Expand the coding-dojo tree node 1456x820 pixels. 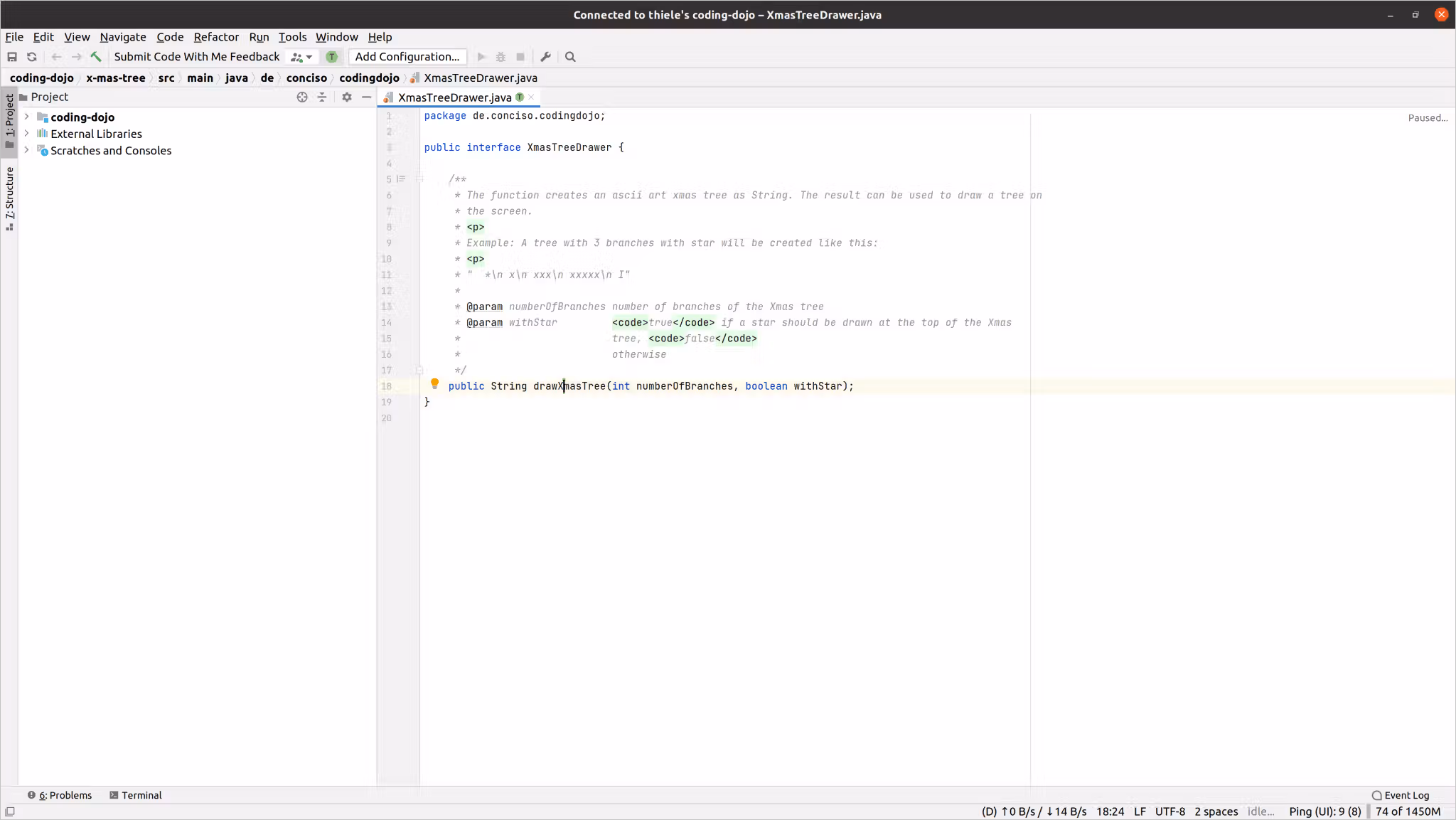click(x=27, y=117)
